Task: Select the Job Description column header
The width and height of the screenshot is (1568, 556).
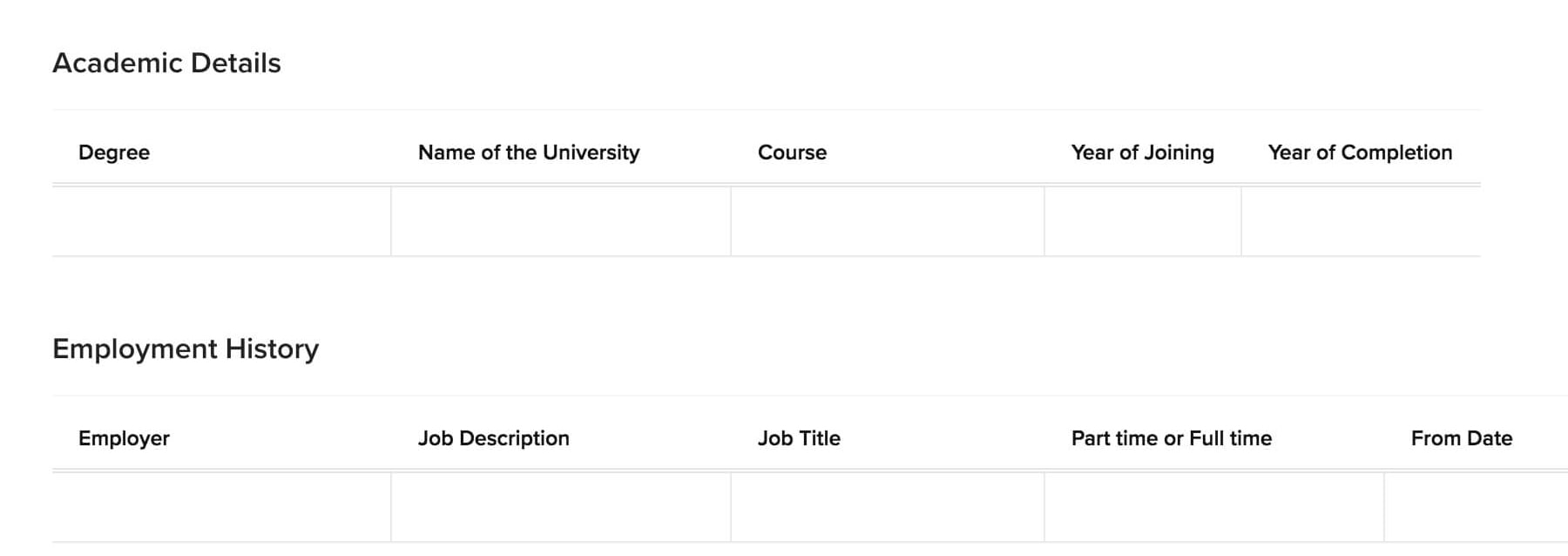Action: (494, 438)
